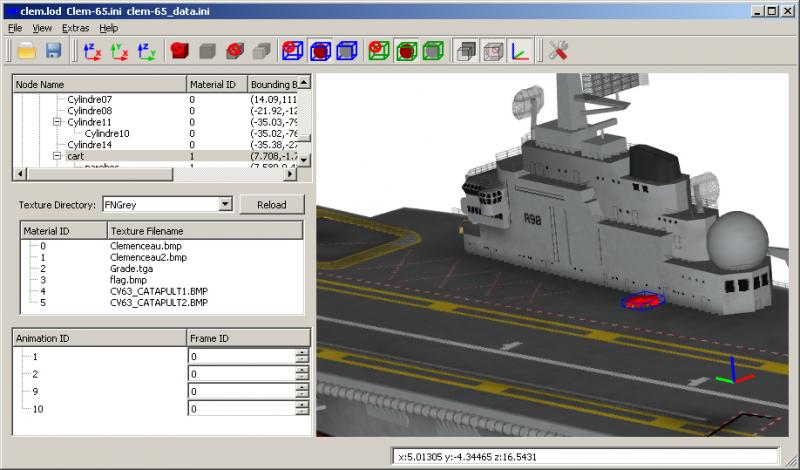Click the solid red cube icon
Screen dimensions: 800x470
point(180,51)
